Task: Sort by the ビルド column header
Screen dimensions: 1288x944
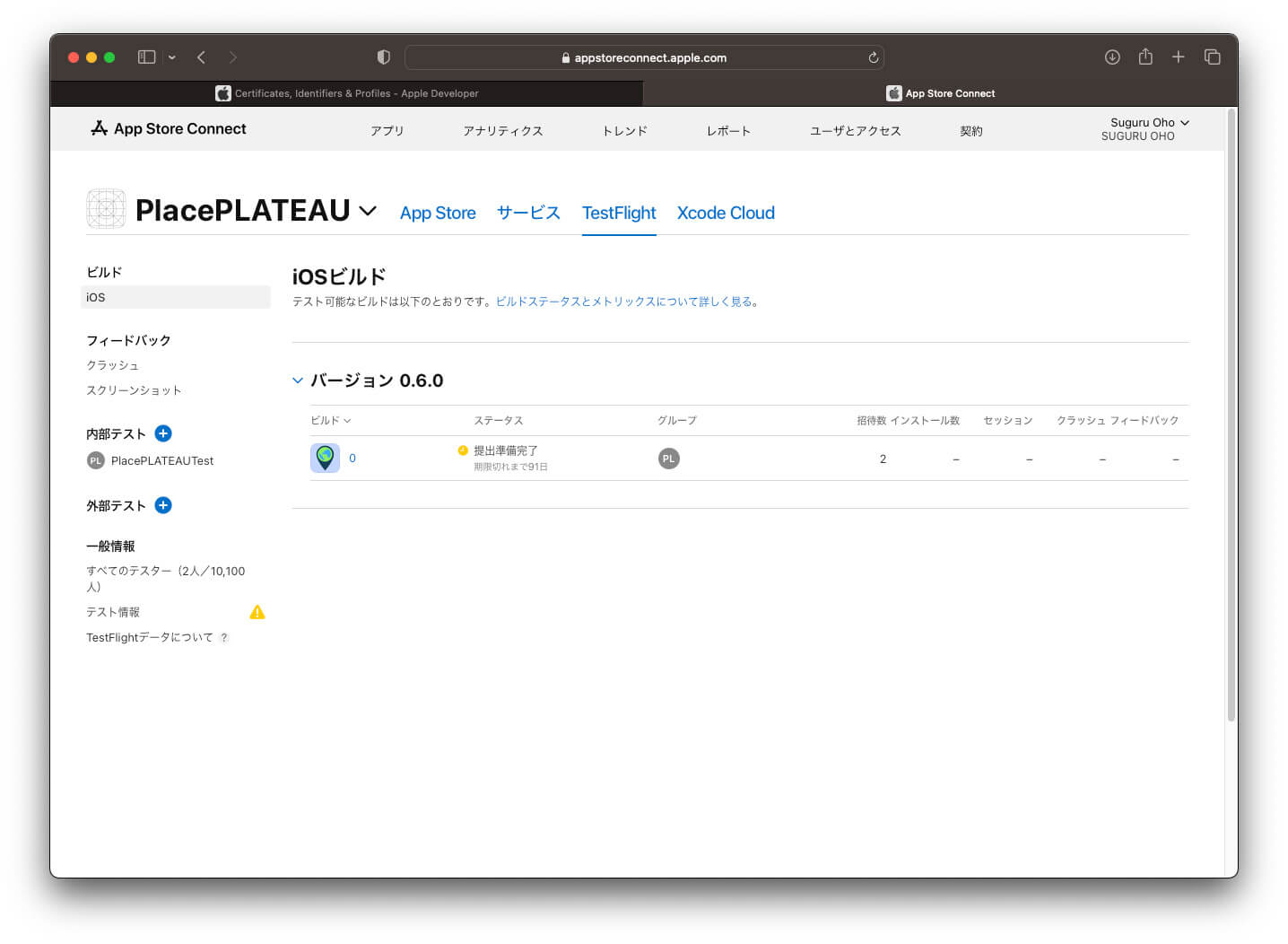Action: coord(331,420)
